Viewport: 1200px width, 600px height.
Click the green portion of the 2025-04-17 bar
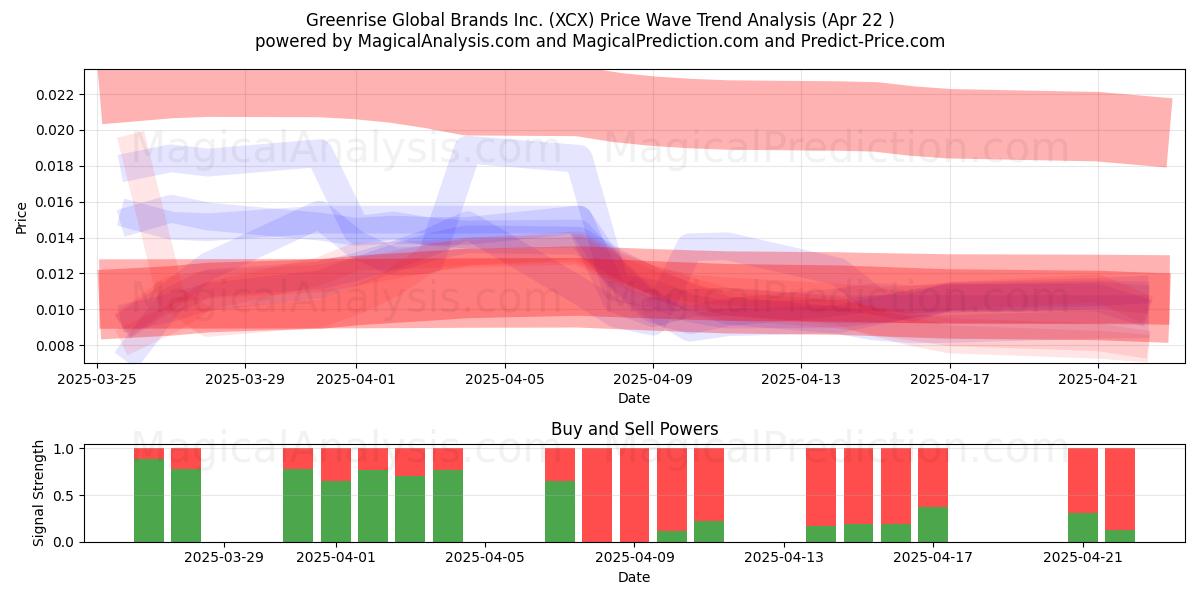(x=933, y=524)
